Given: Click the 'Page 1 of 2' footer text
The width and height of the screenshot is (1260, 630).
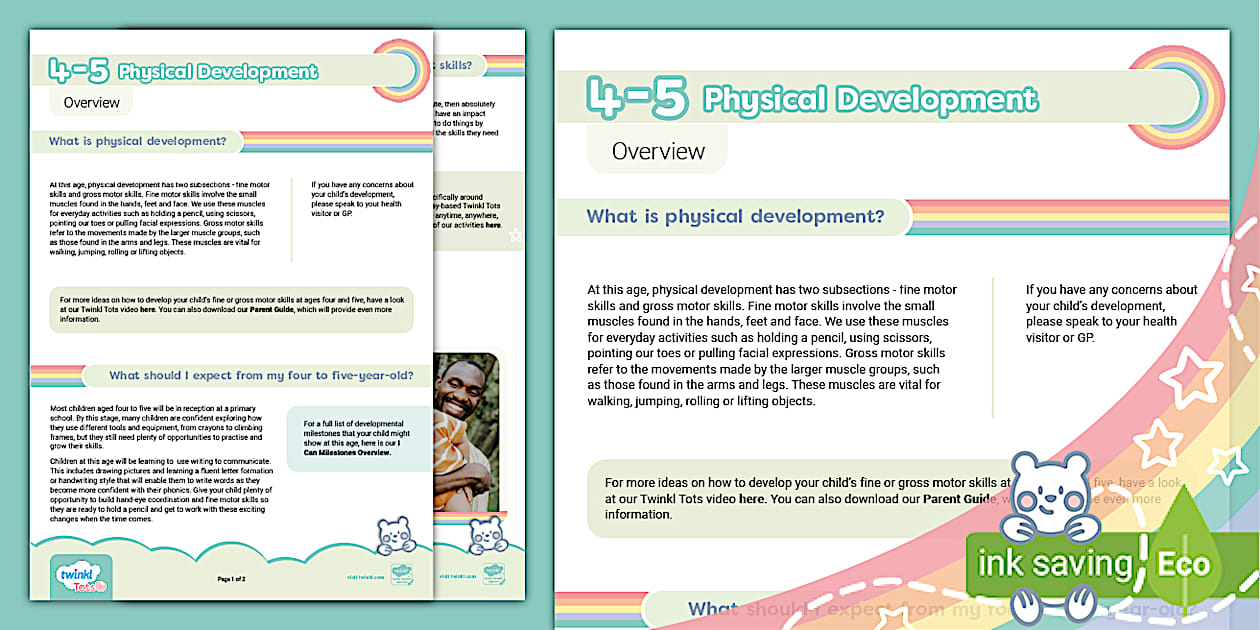Looking at the screenshot, I should [231, 578].
